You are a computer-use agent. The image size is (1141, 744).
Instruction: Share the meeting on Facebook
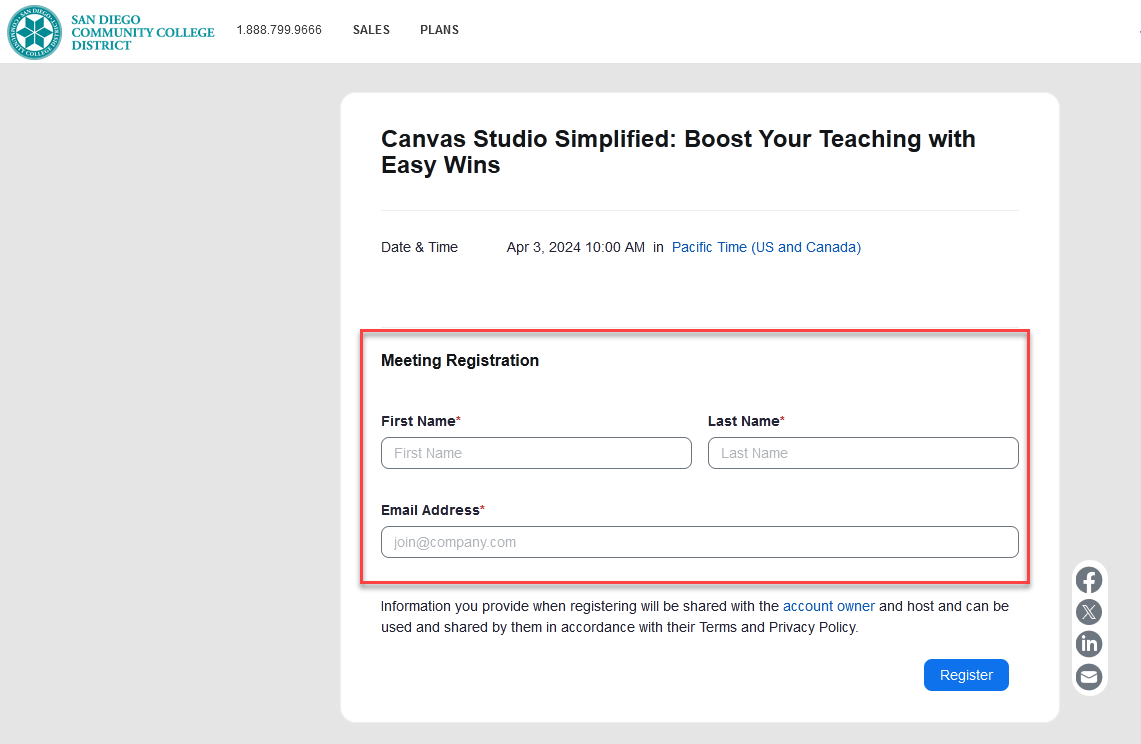pos(1088,580)
